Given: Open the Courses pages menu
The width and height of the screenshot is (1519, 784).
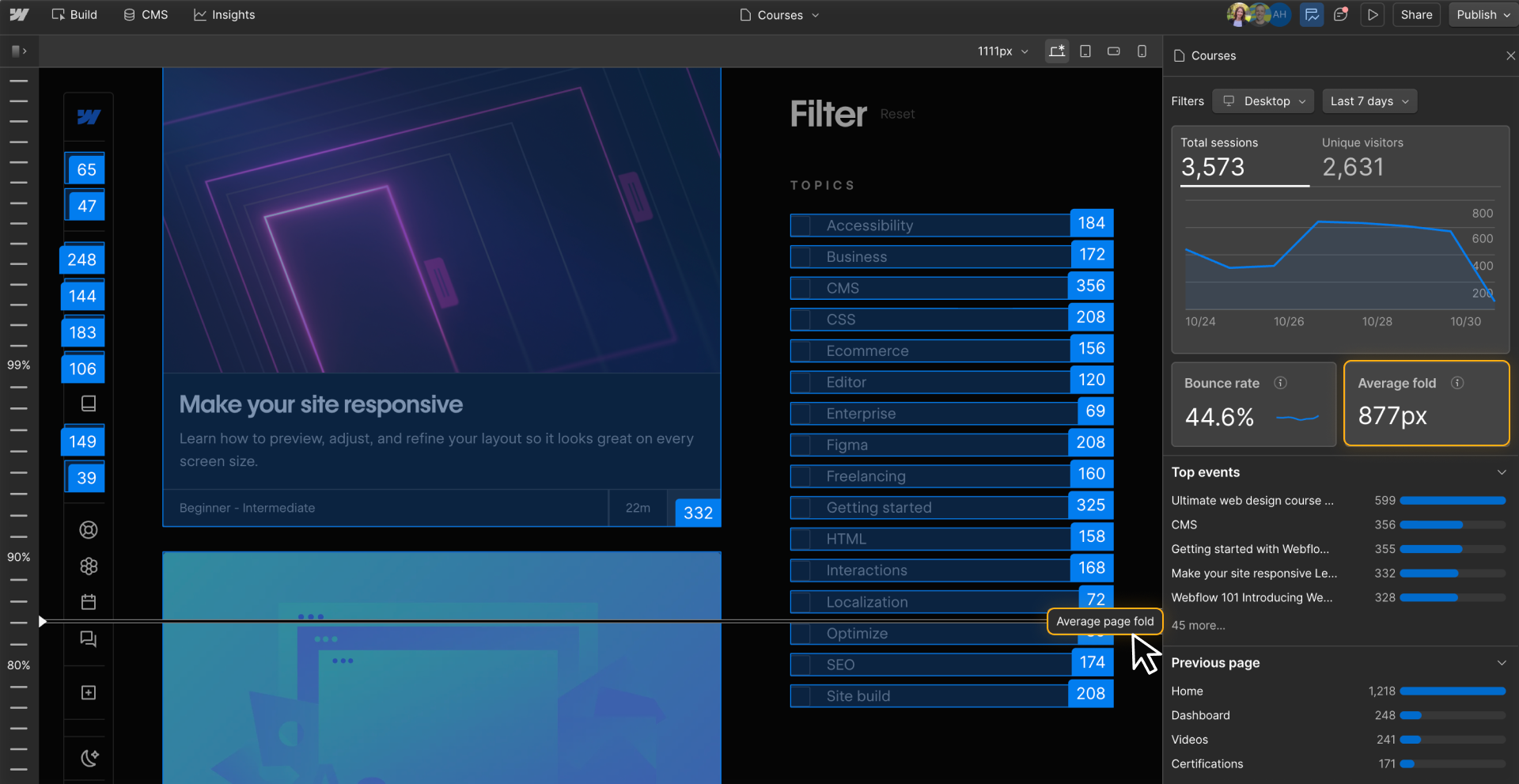Looking at the screenshot, I should point(778,14).
